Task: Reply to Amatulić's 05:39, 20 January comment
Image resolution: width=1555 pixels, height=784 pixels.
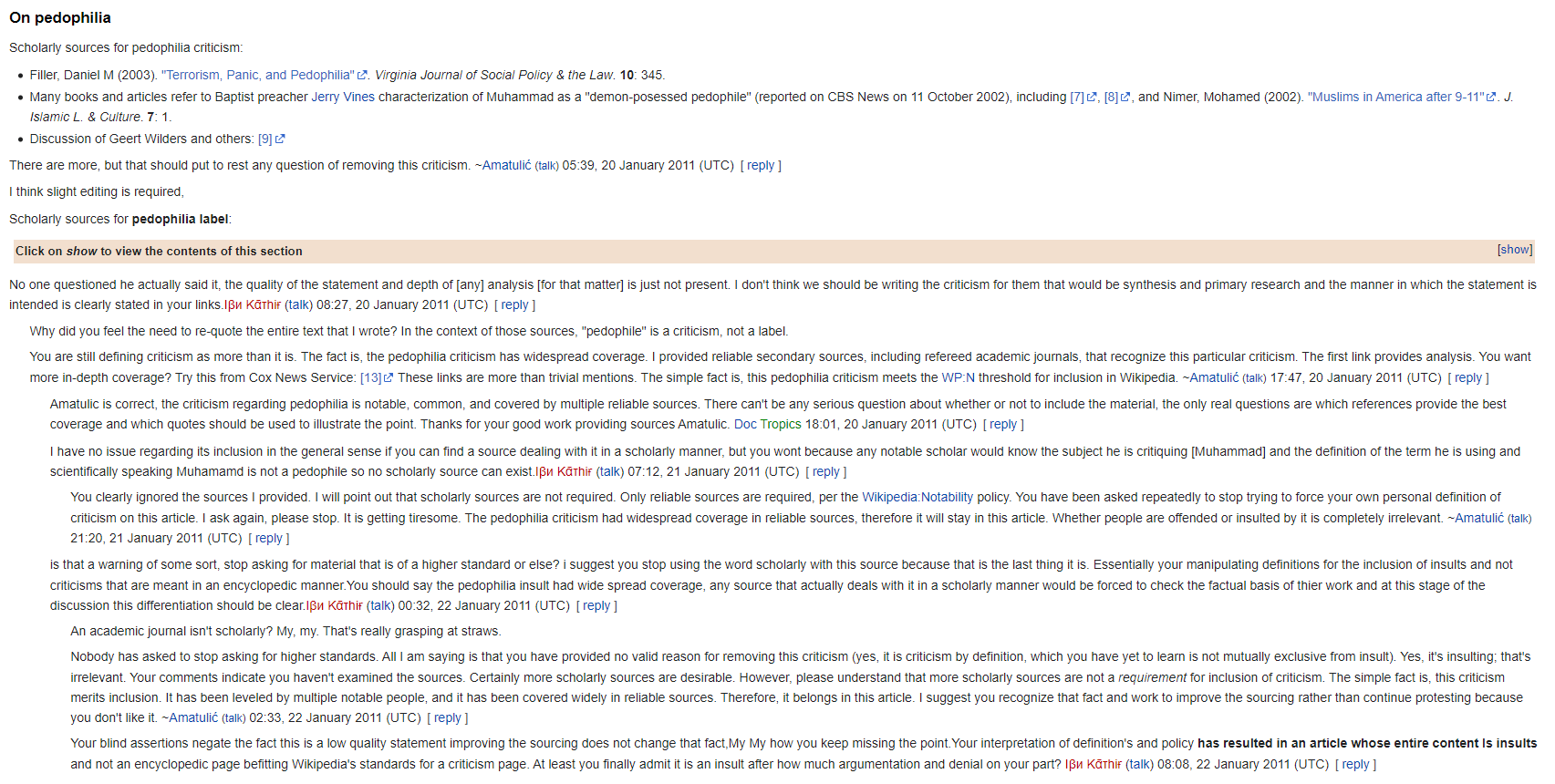Action: pos(761,165)
